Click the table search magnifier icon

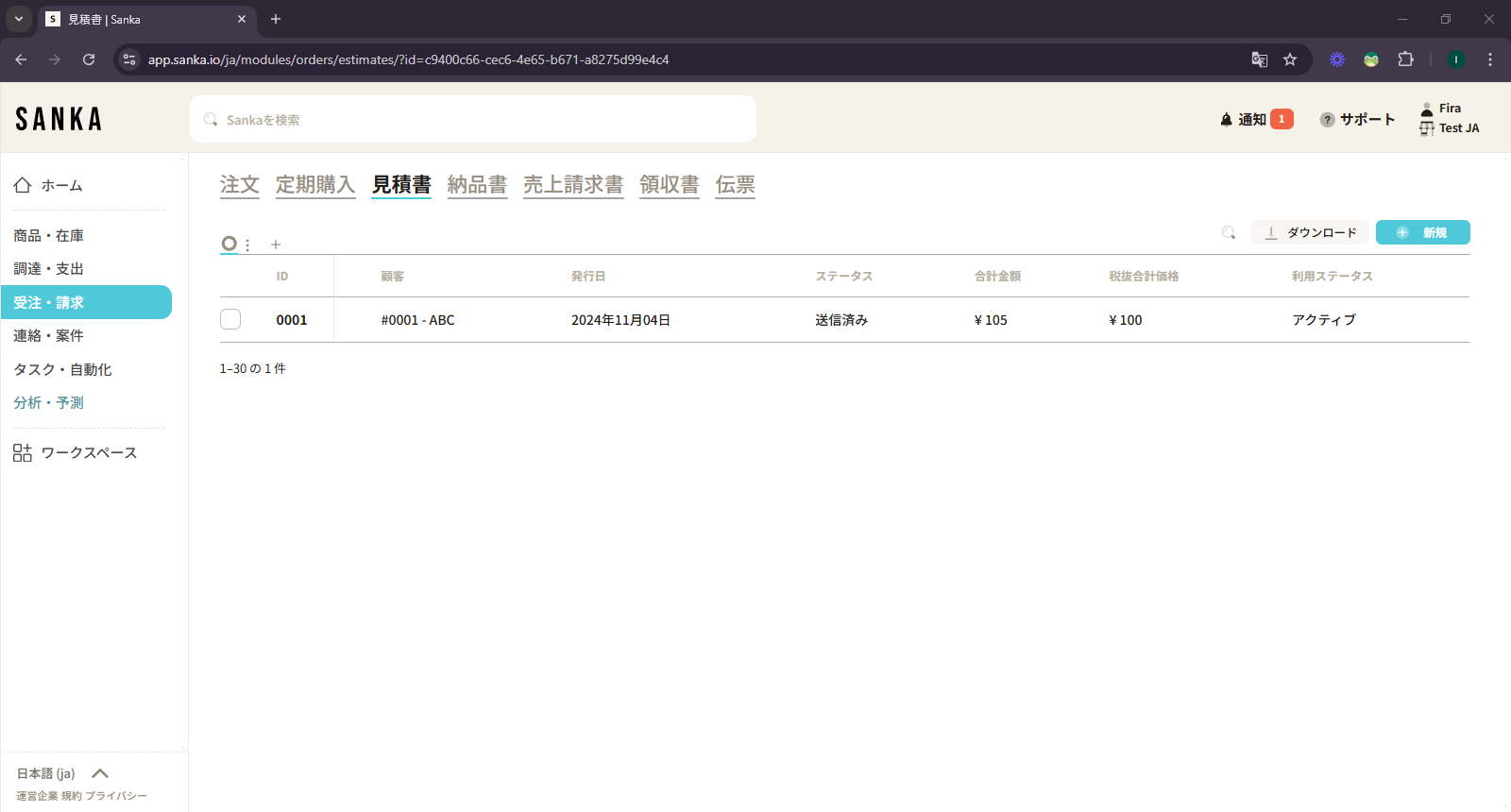coord(1229,232)
